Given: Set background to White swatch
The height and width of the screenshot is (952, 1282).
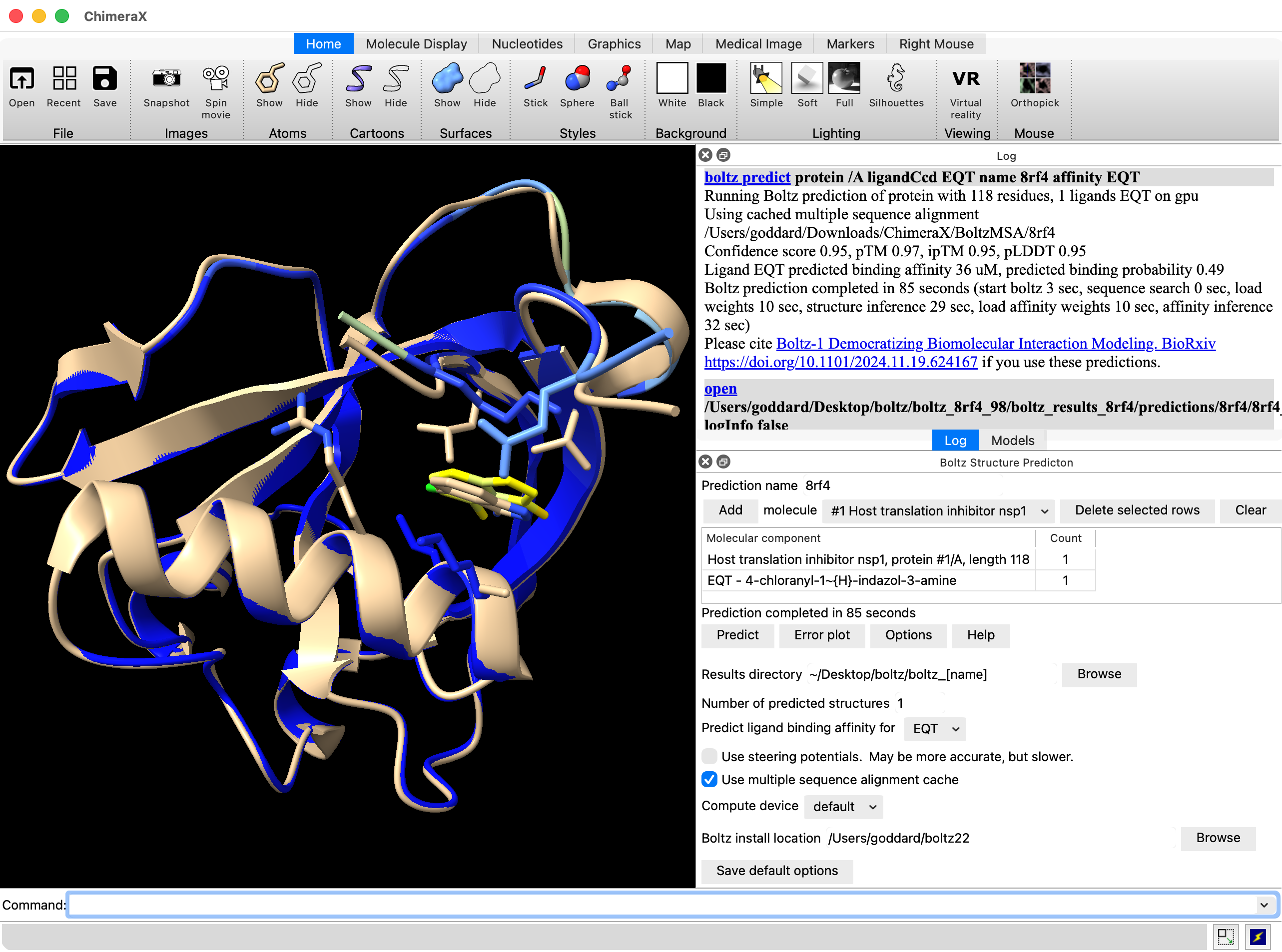Looking at the screenshot, I should 672,79.
